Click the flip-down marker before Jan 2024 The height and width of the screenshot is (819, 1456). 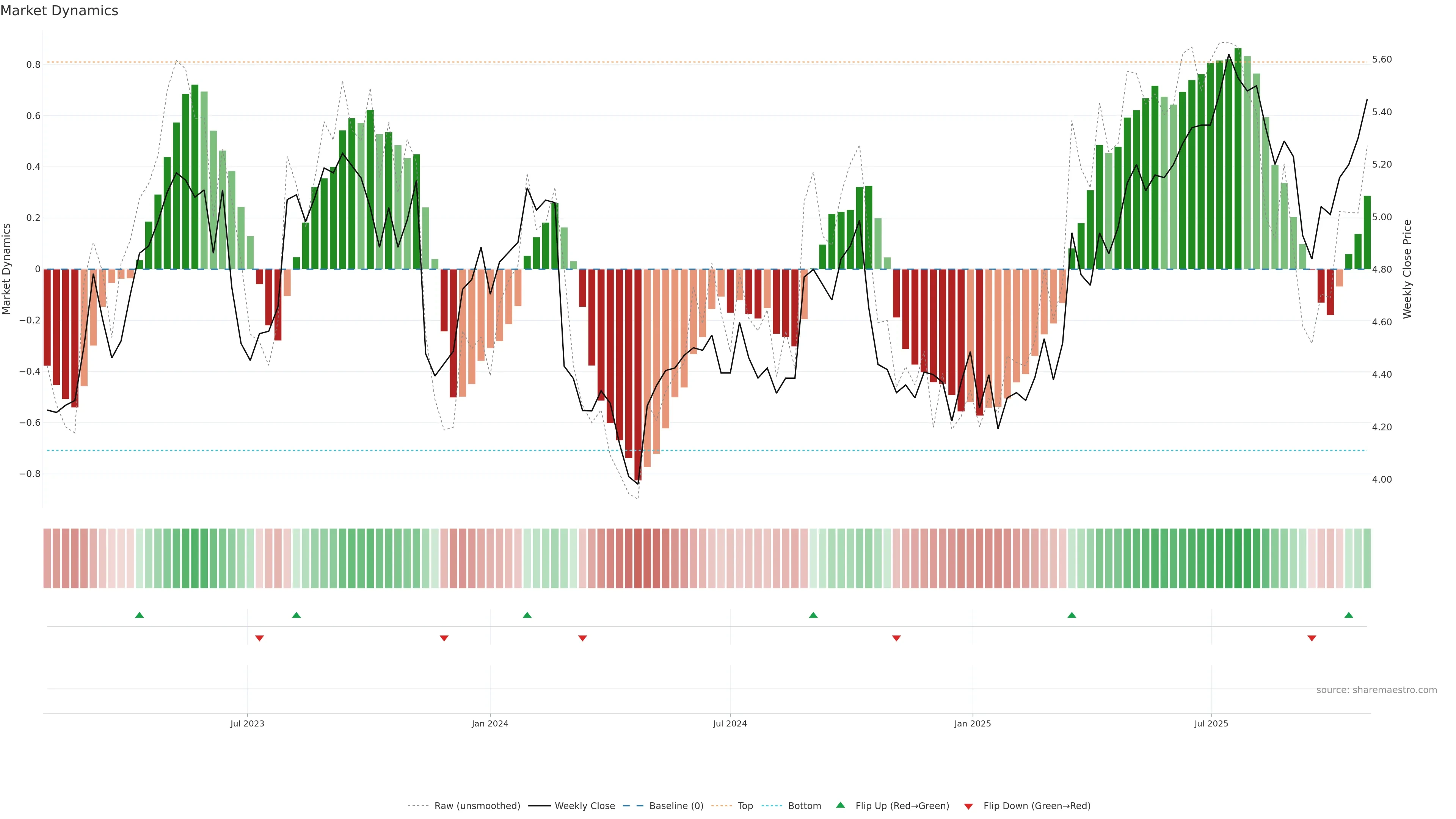[444, 638]
